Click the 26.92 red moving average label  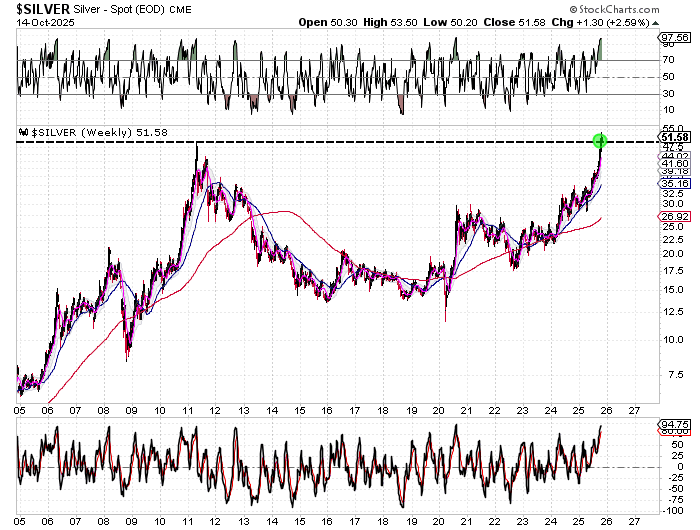click(669, 216)
